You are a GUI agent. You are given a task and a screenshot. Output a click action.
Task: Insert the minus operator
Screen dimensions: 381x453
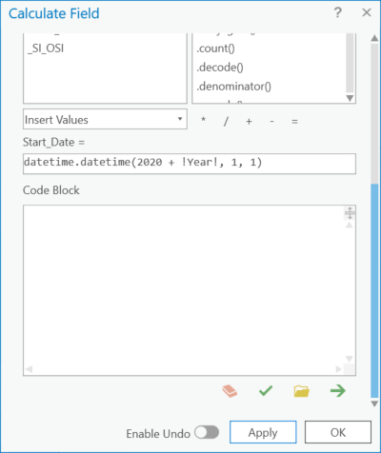coord(272,121)
